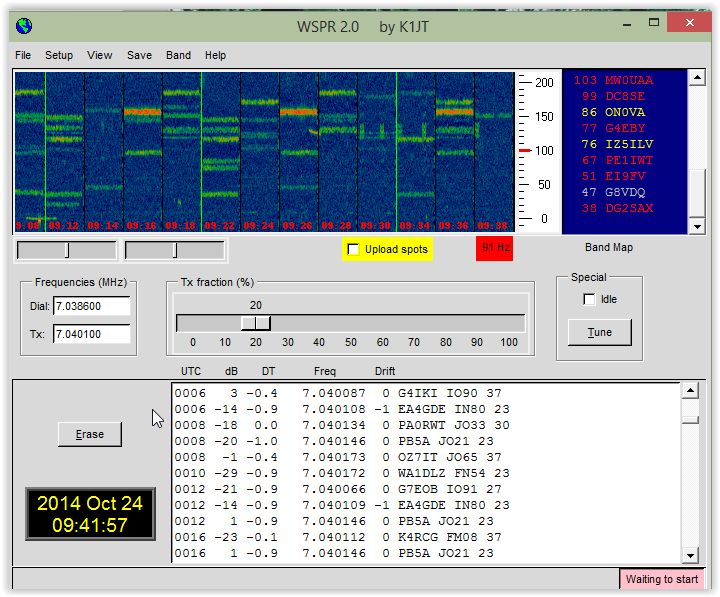
Task: Click the decode list scroll up arrow
Action: 690,391
